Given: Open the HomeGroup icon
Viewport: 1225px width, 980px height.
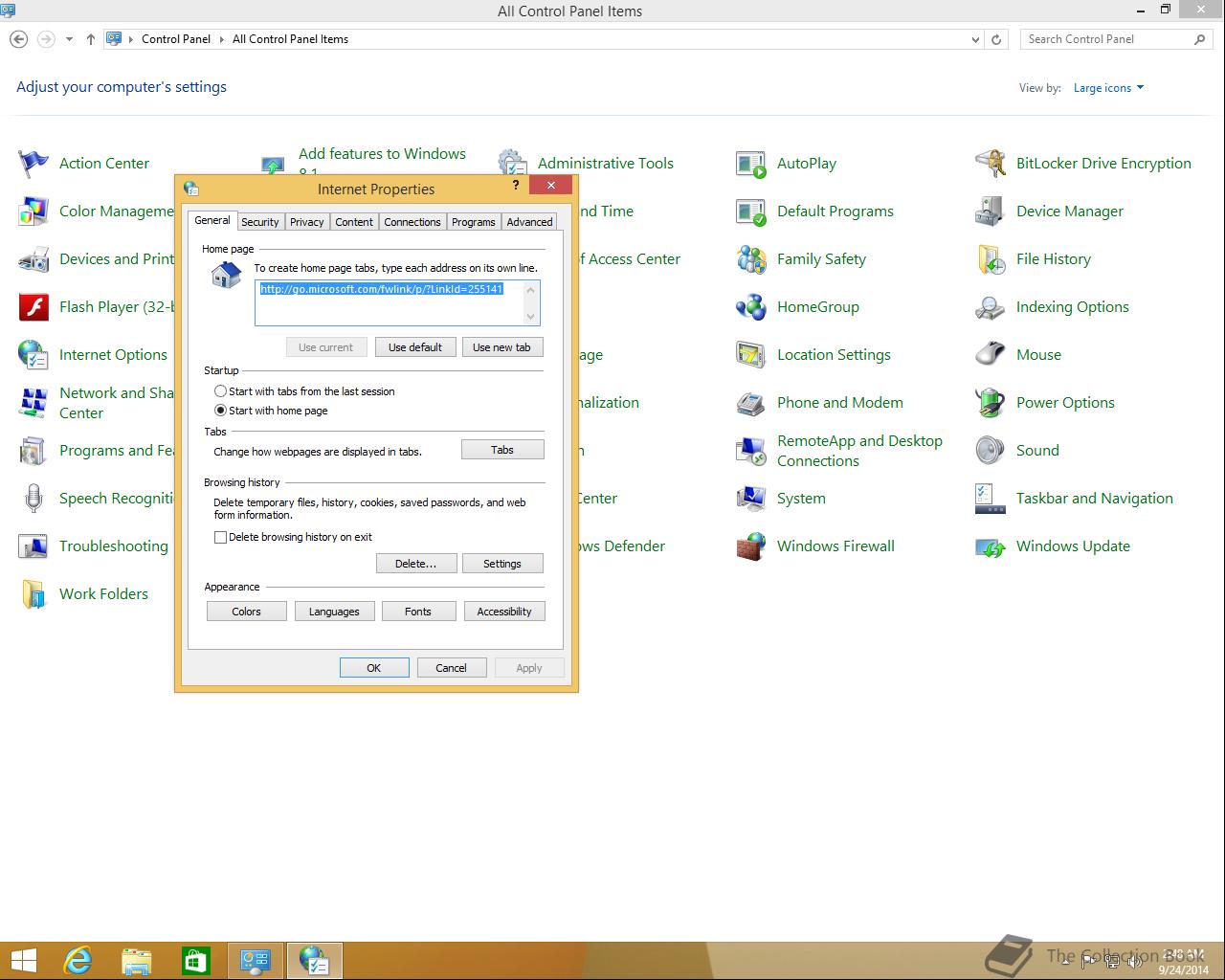Looking at the screenshot, I should click(751, 307).
